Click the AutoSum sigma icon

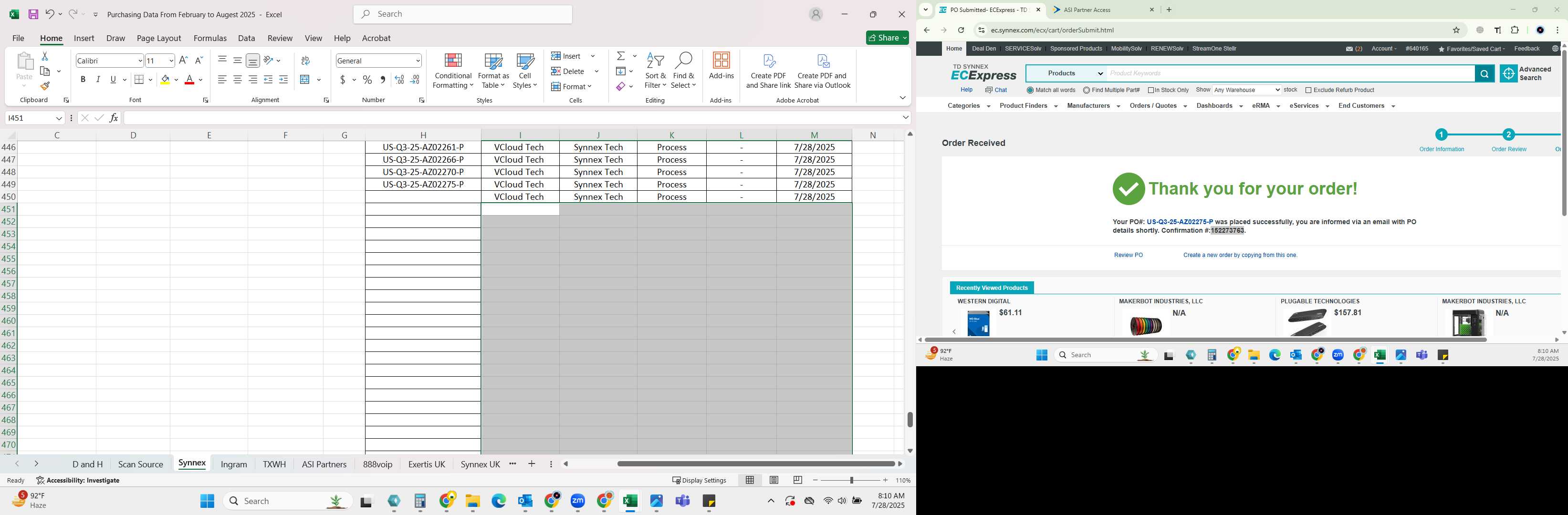click(621, 56)
